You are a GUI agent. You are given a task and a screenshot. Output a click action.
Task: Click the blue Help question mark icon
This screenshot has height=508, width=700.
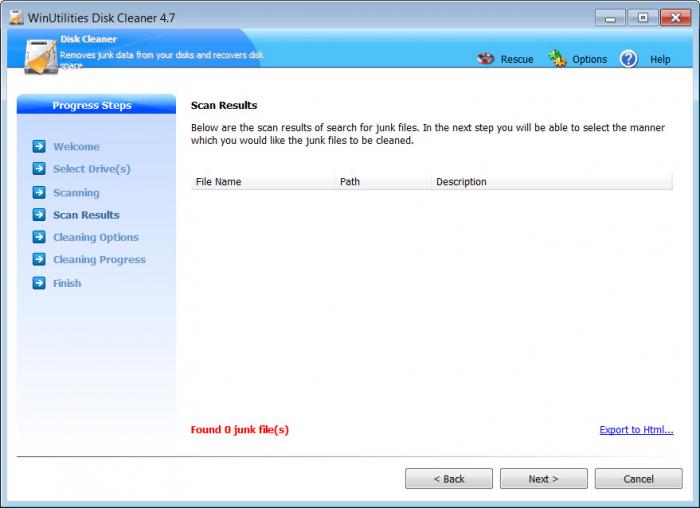coord(629,58)
